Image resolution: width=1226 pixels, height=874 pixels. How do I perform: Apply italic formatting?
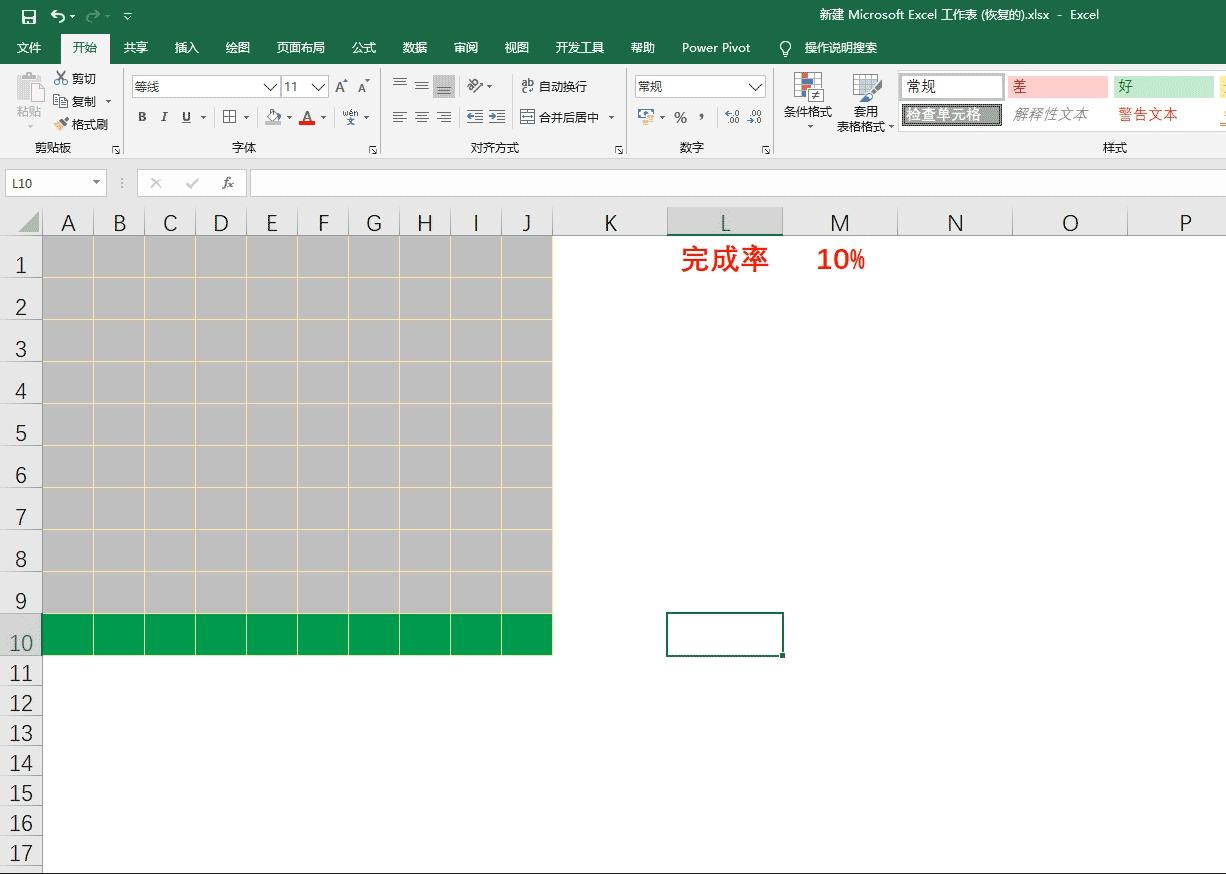click(164, 117)
